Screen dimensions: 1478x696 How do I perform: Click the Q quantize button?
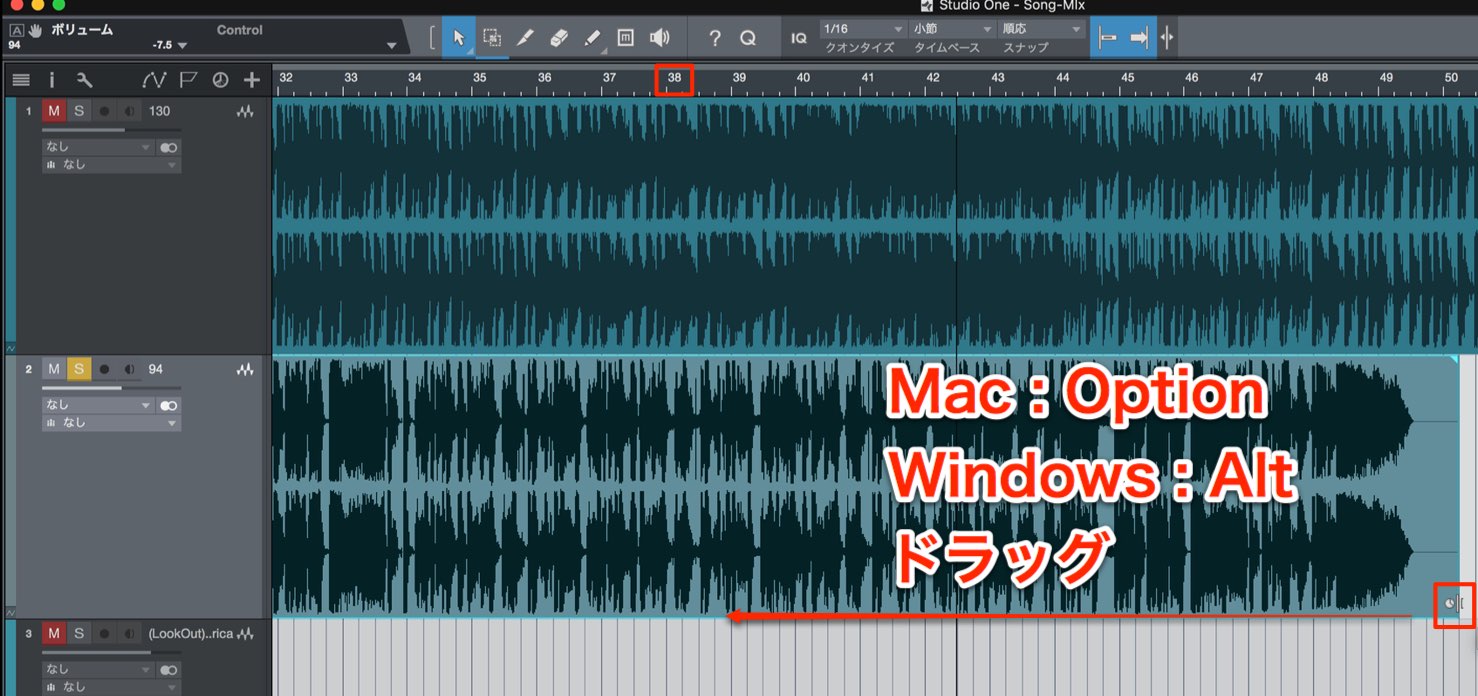[x=748, y=38]
